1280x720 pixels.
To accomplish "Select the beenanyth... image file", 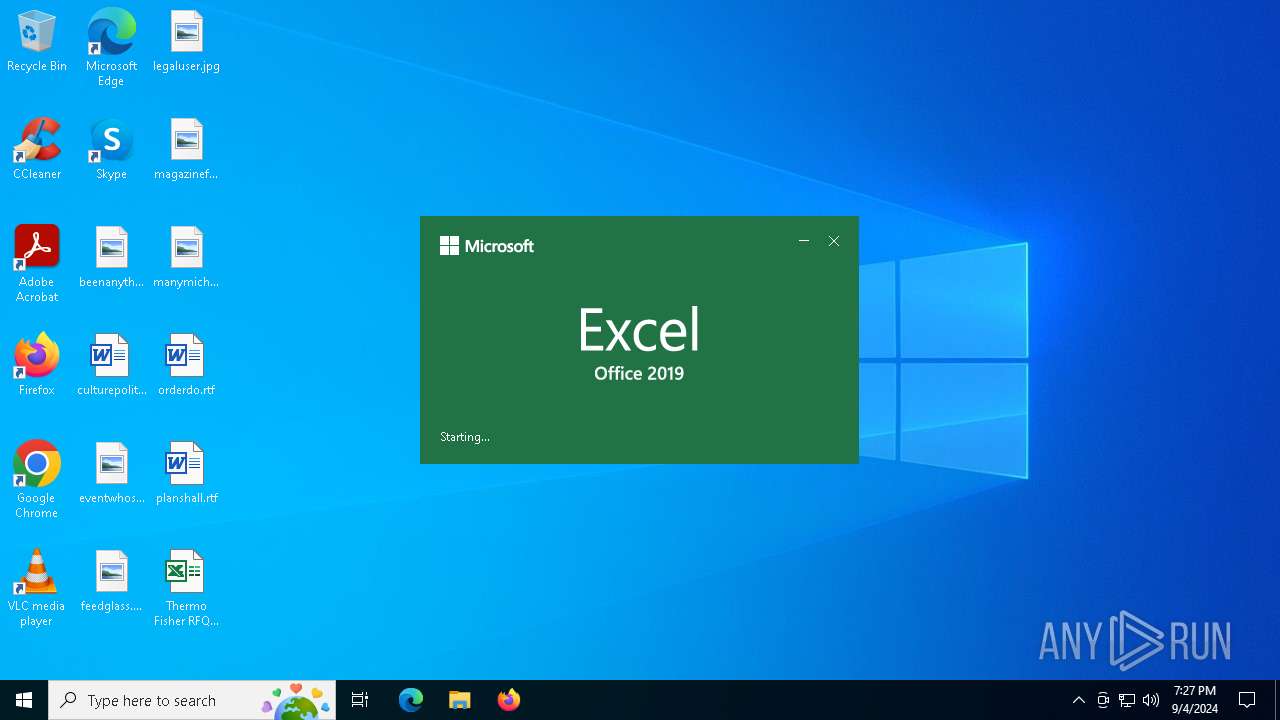I will point(111,258).
